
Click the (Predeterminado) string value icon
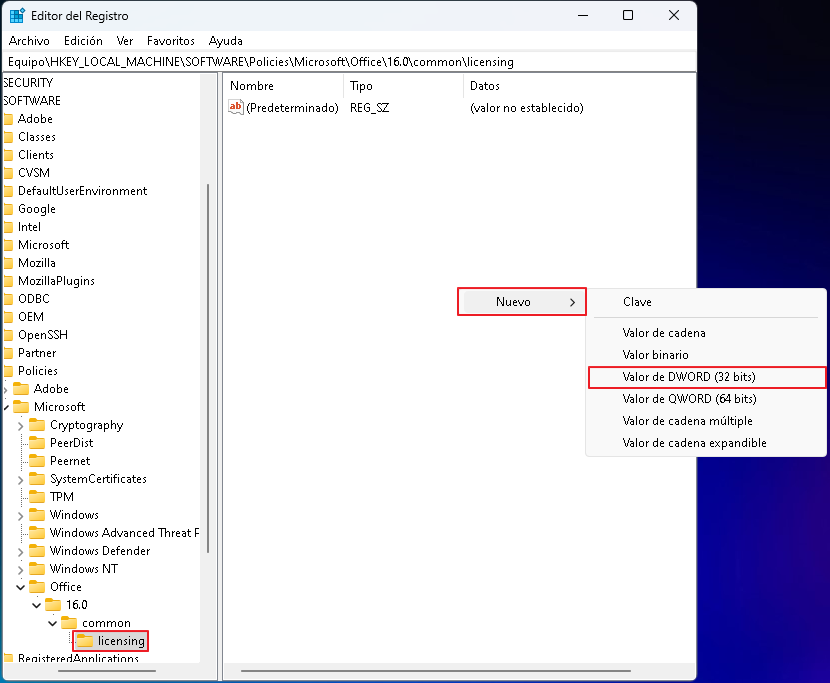pos(236,107)
